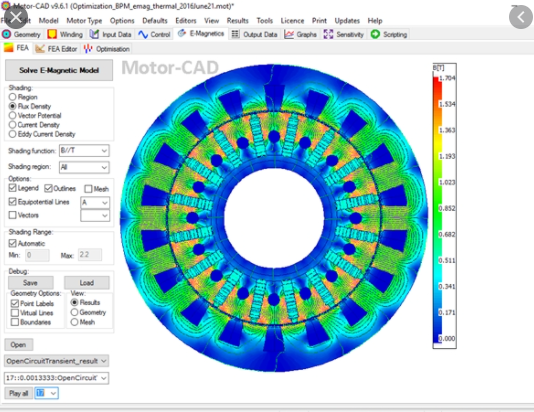The height and width of the screenshot is (412, 534).
Task: Click the back arrow overlay icon
Action: 521,17
